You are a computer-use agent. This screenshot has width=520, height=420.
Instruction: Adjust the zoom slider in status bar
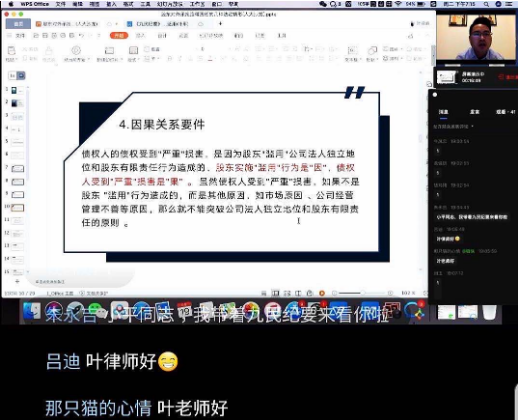[x=362, y=293]
